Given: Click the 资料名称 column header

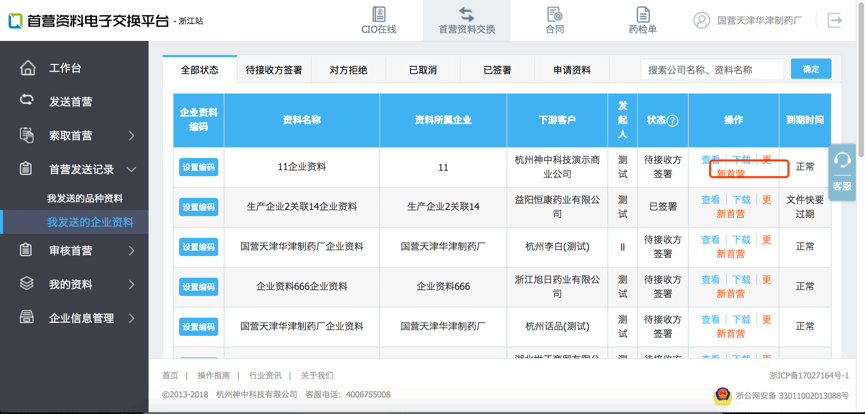Looking at the screenshot, I should (x=302, y=120).
